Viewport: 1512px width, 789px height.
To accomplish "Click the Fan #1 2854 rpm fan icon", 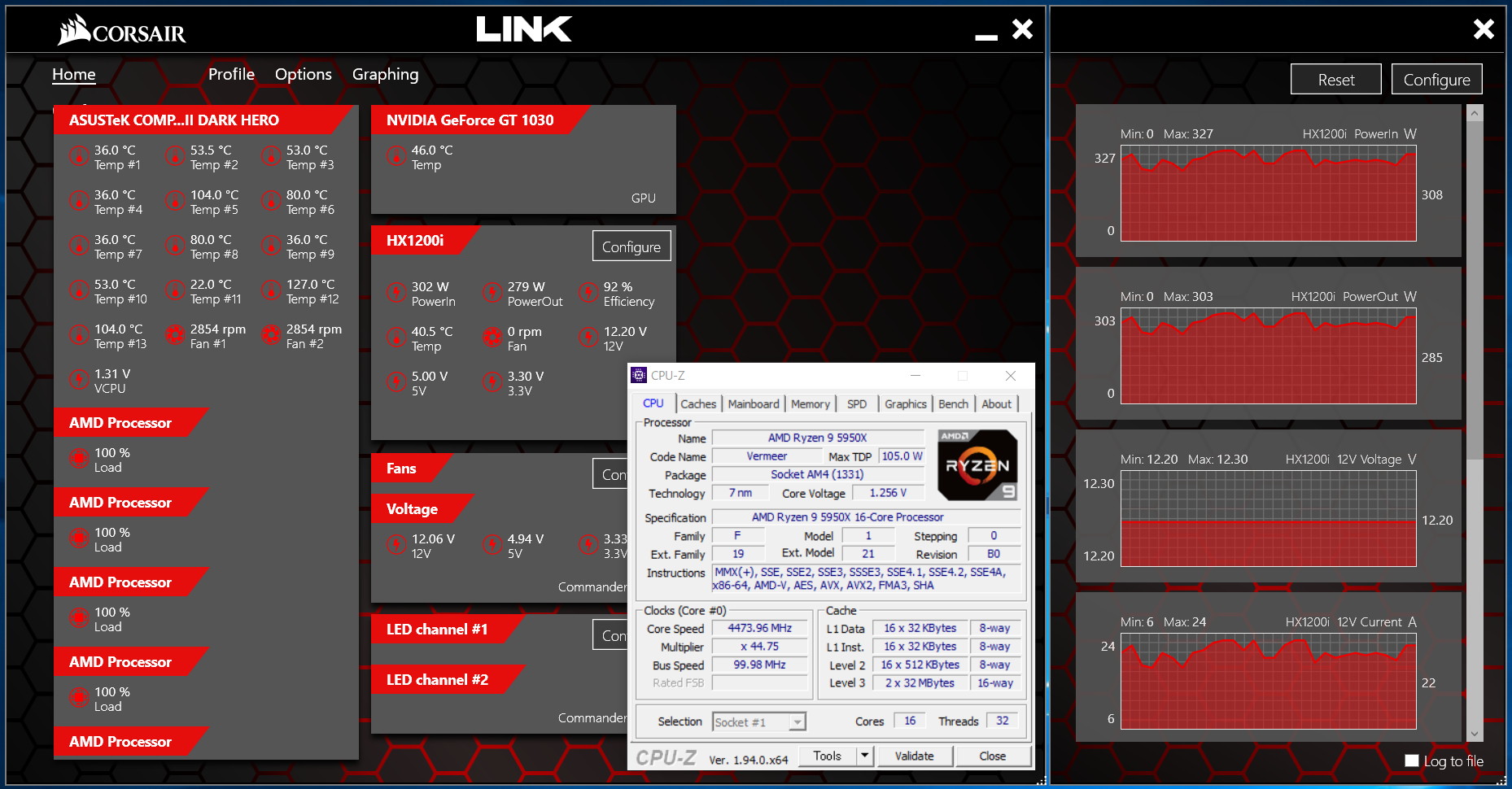I will coord(175,335).
